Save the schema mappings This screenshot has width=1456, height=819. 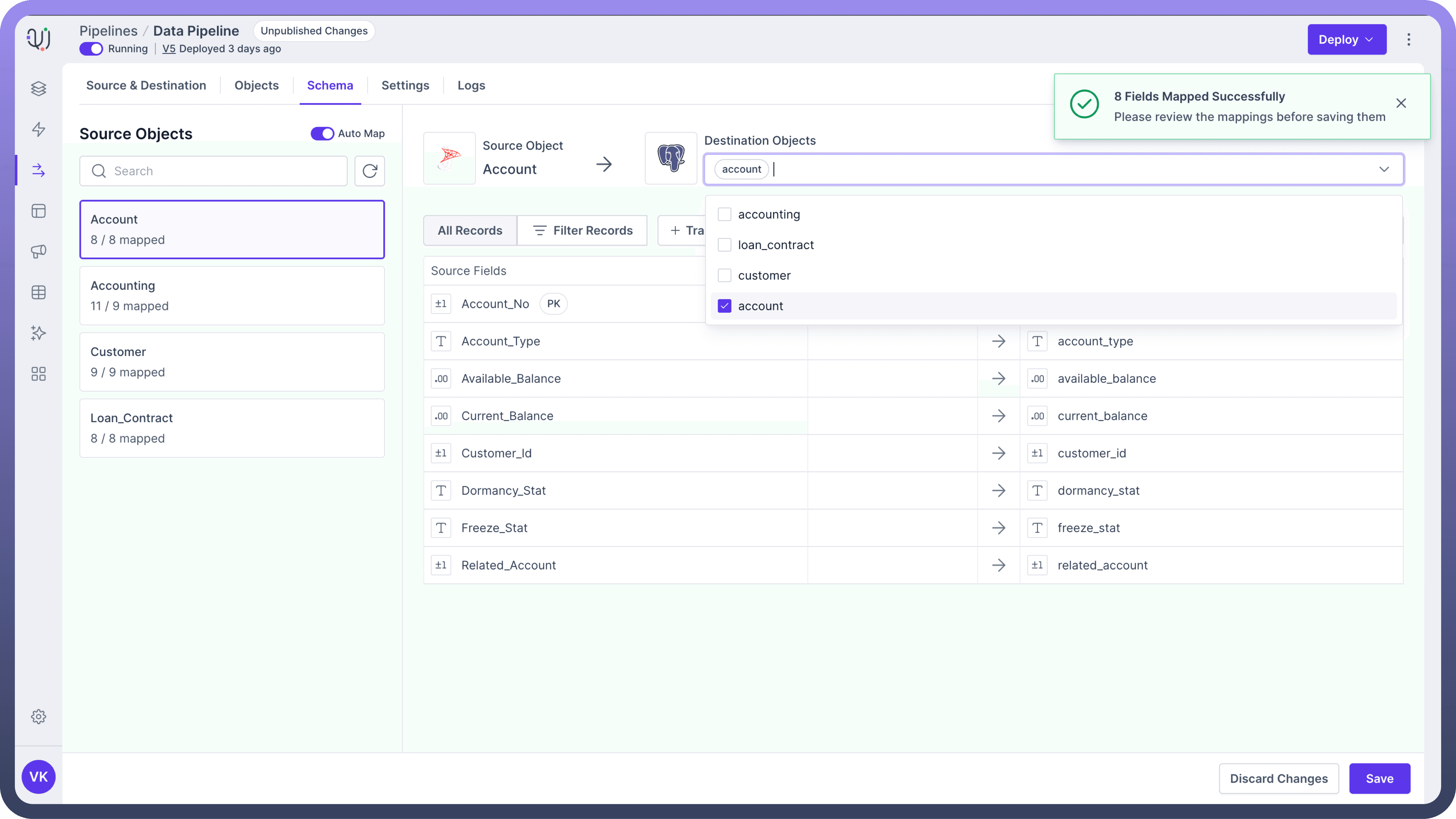point(1379,778)
